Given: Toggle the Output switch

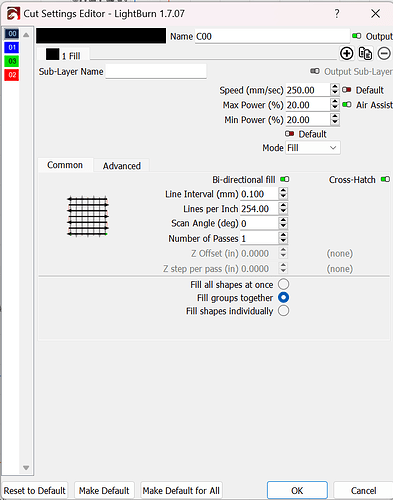Looking at the screenshot, I should (357, 36).
